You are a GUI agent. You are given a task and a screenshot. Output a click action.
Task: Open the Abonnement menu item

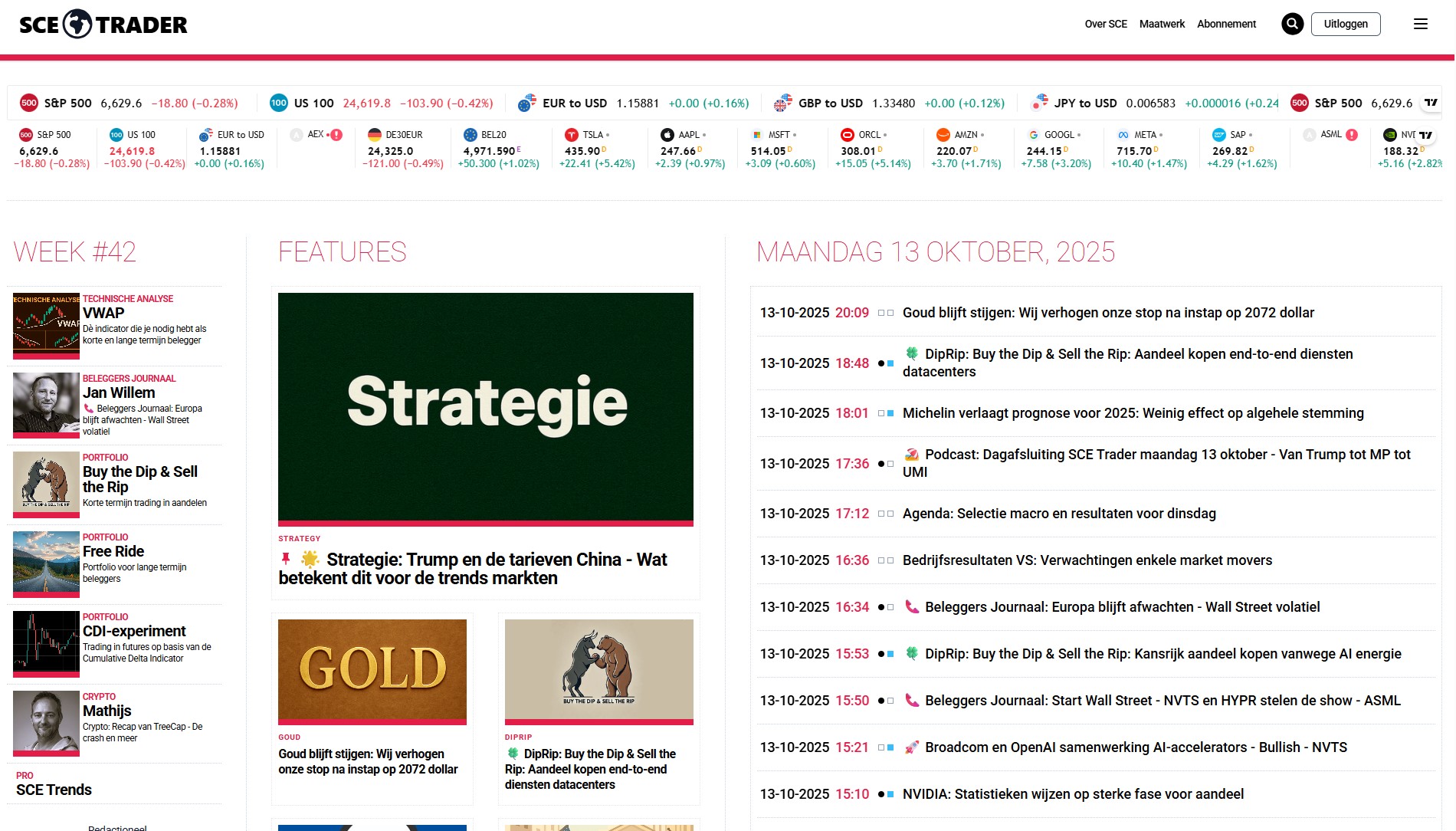click(1226, 24)
